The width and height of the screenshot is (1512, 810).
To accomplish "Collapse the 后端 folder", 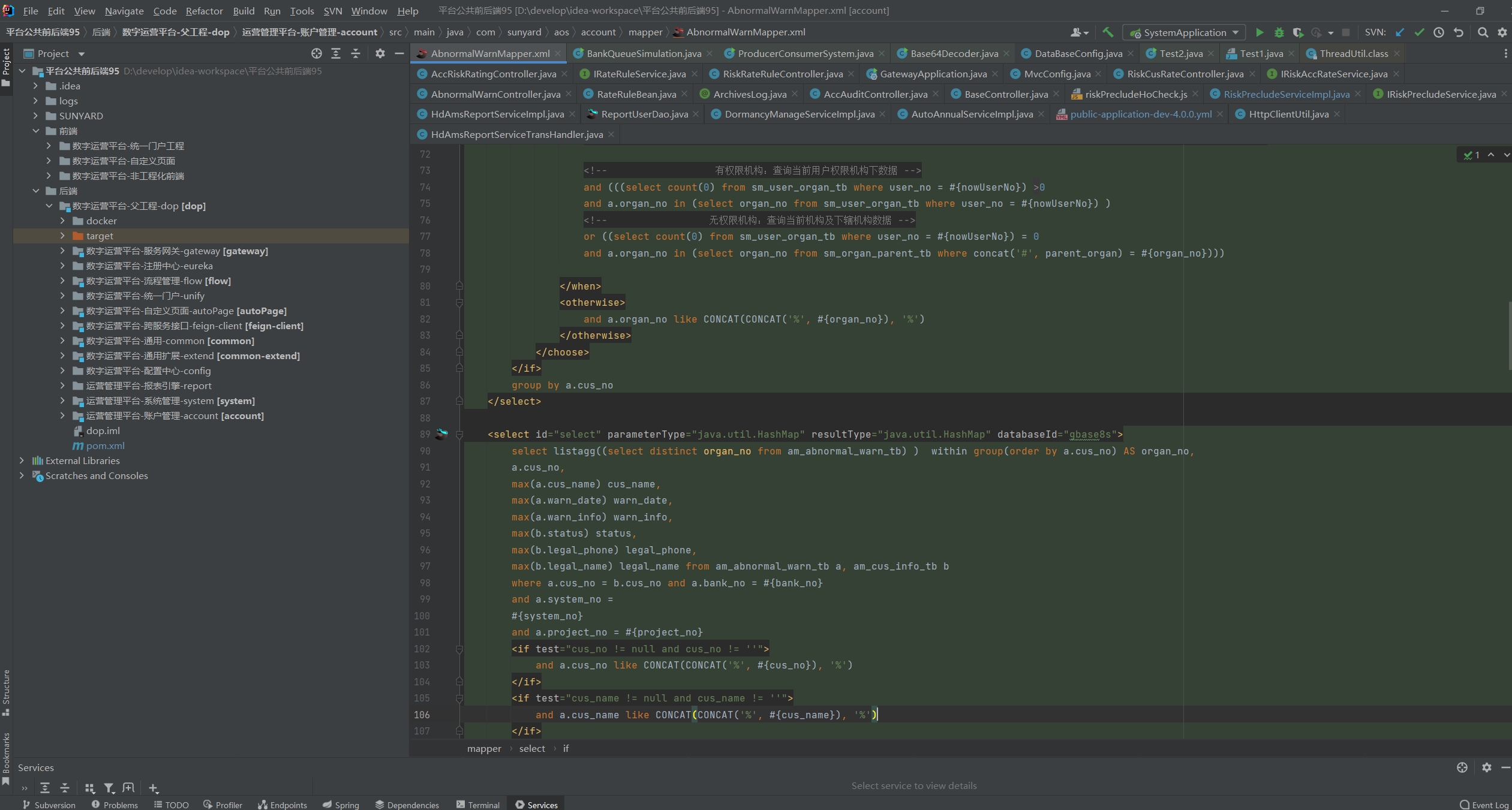I will pos(35,191).
